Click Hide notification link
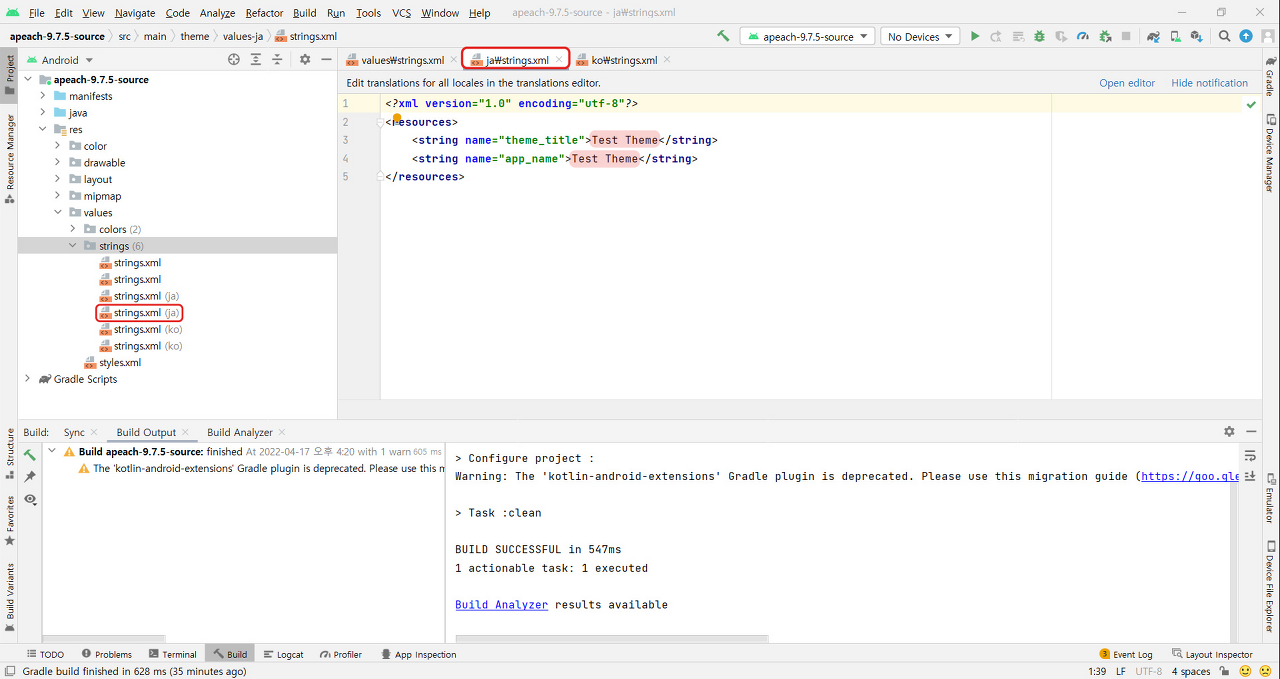Screen dimensions: 1280x679 pyautogui.click(x=1210, y=83)
